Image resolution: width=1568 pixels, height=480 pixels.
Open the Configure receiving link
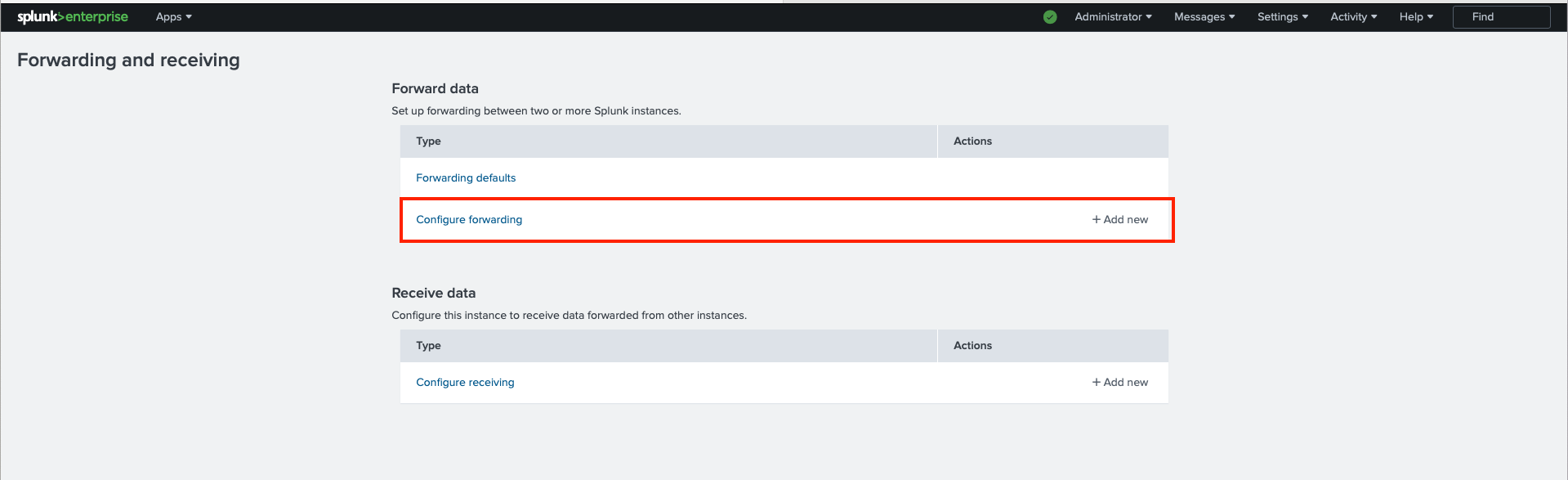coord(465,382)
